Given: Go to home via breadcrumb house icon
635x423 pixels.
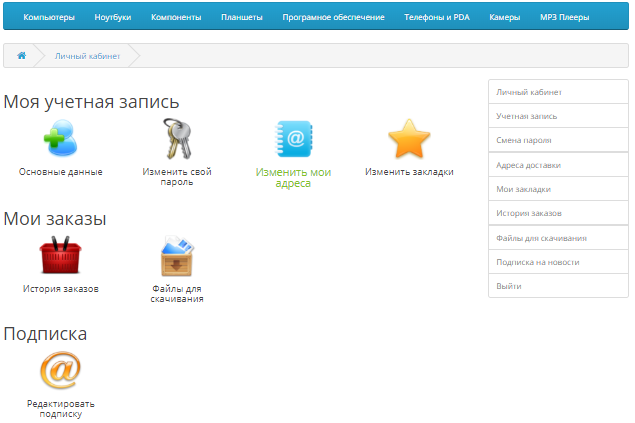Looking at the screenshot, I should 21,56.
